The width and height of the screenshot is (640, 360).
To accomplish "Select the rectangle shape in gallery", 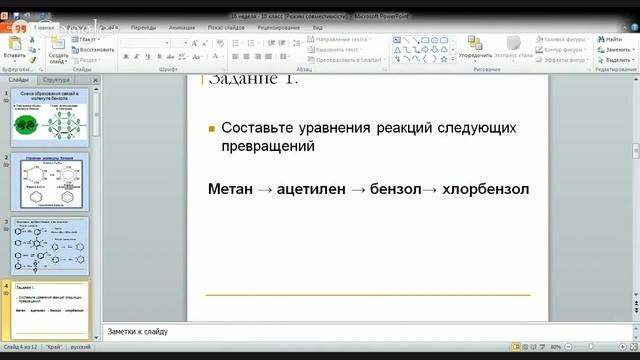I will pos(425,40).
